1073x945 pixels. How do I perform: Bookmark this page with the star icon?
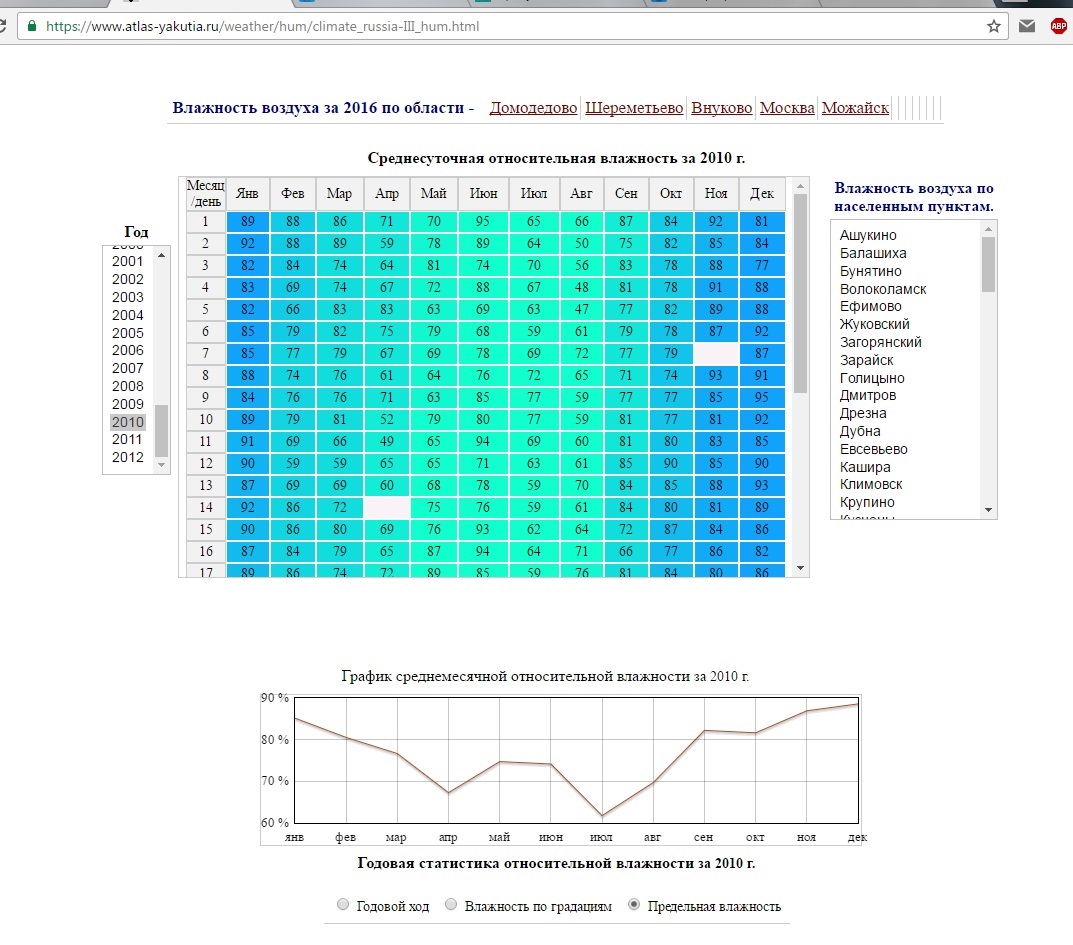tap(994, 27)
